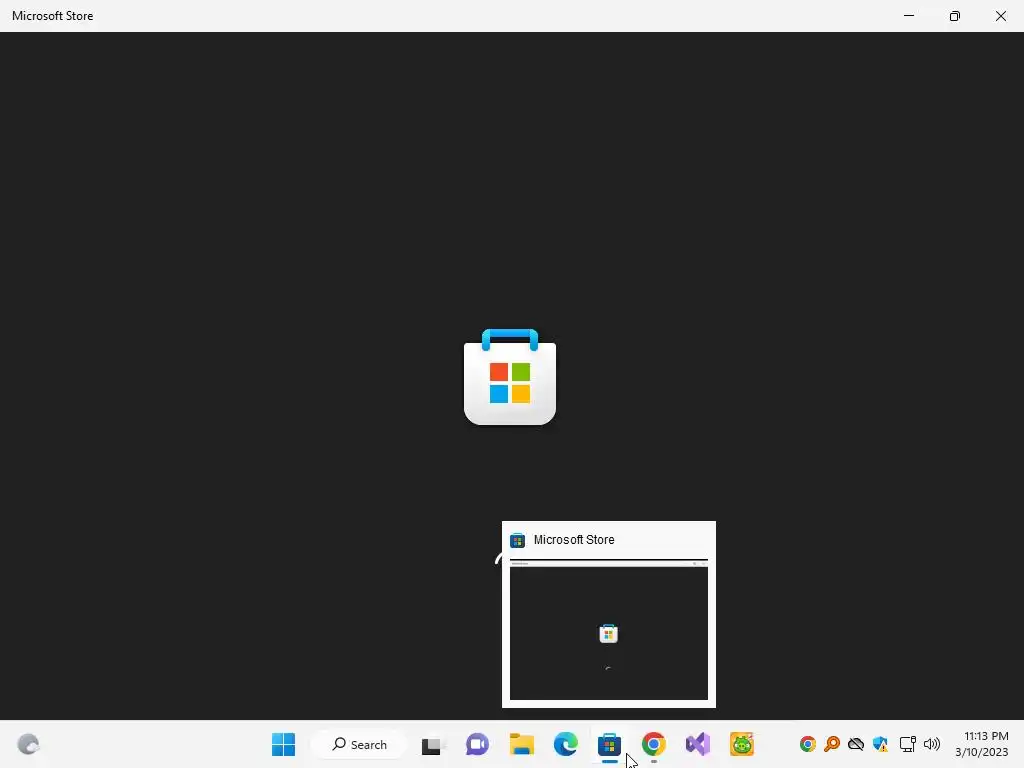Select the Microsoft Store preview thumbnail
This screenshot has height=768, width=1024.
point(609,630)
